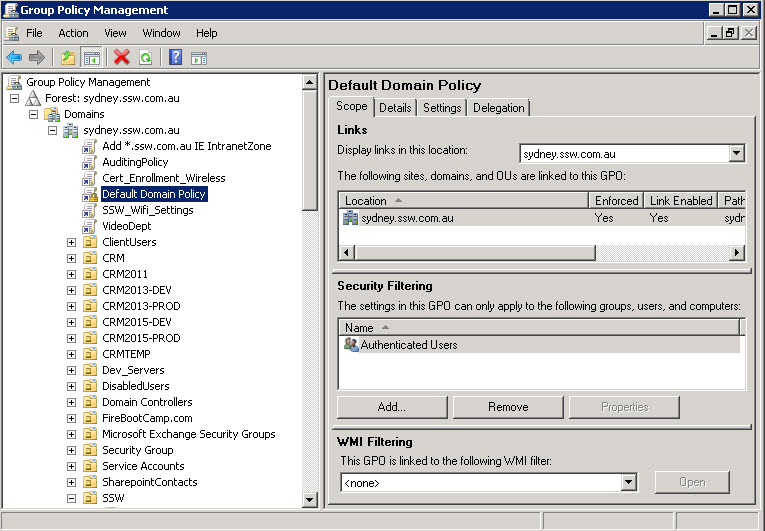Click the Refresh toolbar icon
The width and height of the screenshot is (765, 531).
[x=146, y=58]
